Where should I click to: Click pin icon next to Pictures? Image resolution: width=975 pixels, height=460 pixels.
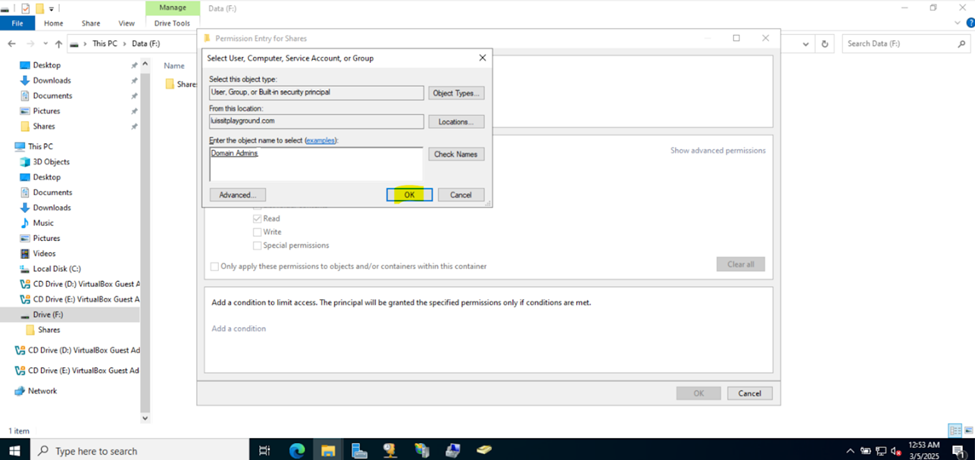pos(134,111)
